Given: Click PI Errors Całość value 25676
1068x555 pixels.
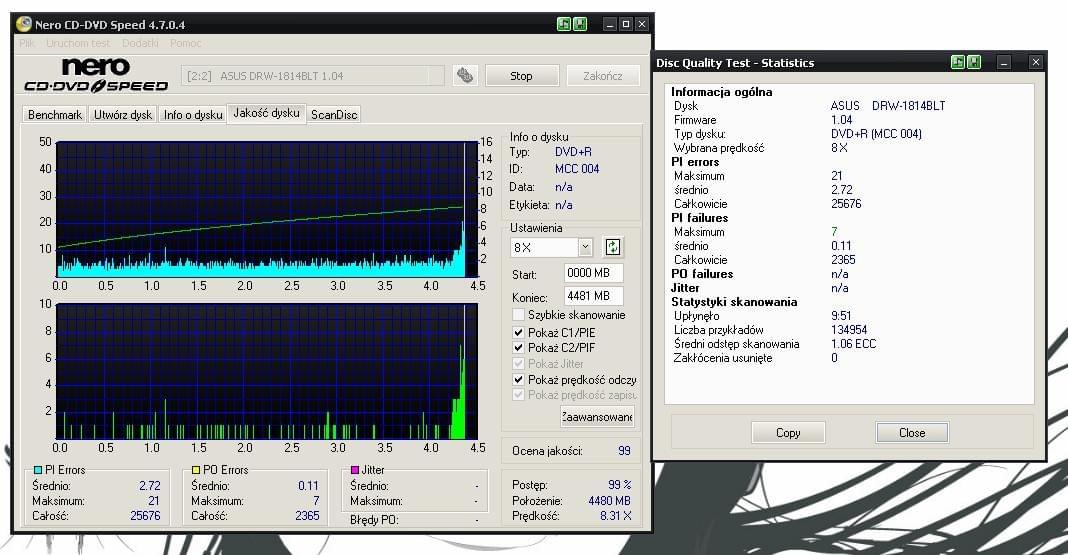Looking at the screenshot, I should (x=145, y=516).
